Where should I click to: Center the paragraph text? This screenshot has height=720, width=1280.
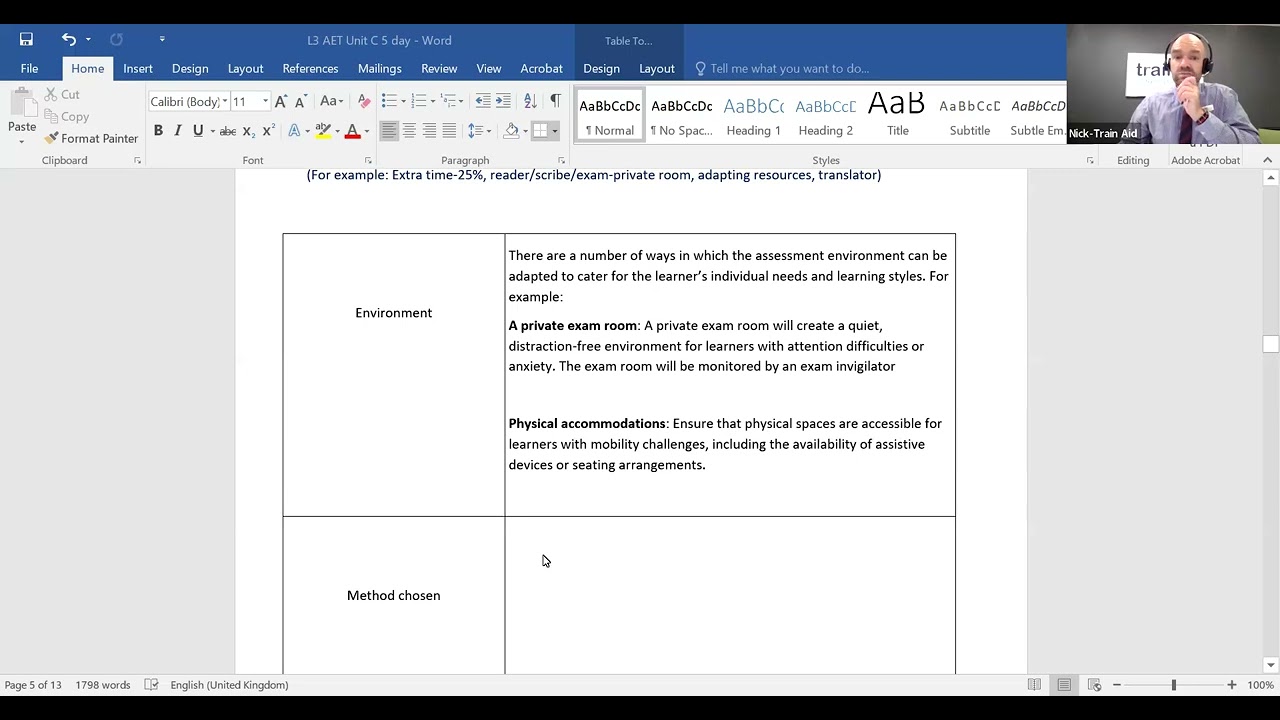click(409, 131)
